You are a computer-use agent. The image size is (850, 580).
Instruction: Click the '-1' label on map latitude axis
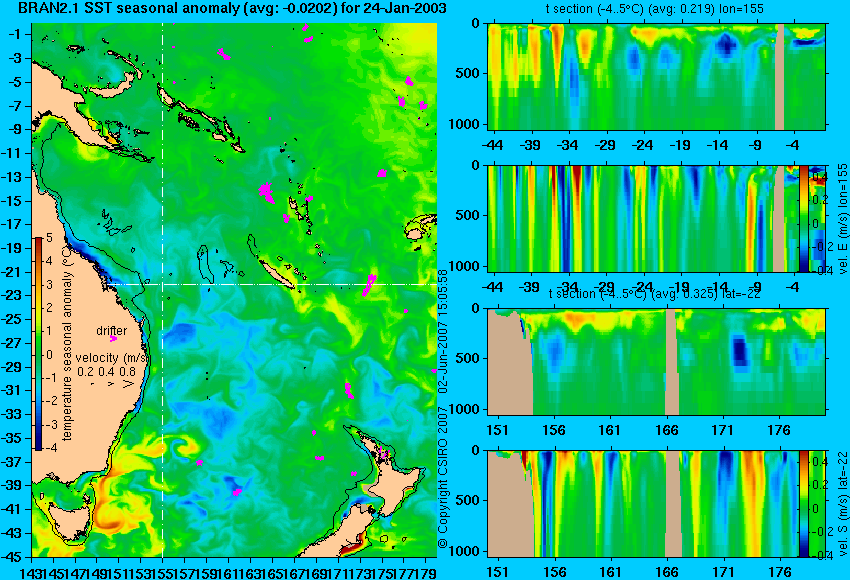coord(14,34)
